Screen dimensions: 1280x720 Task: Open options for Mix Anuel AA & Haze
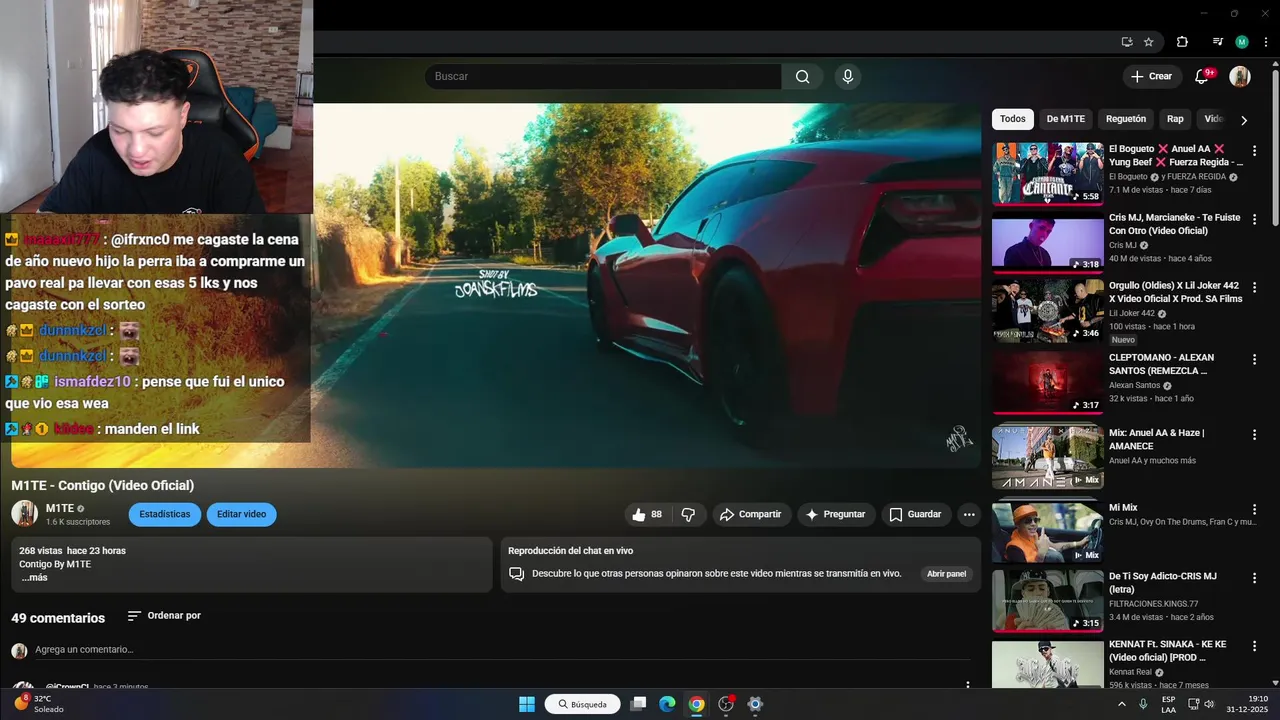point(1254,435)
